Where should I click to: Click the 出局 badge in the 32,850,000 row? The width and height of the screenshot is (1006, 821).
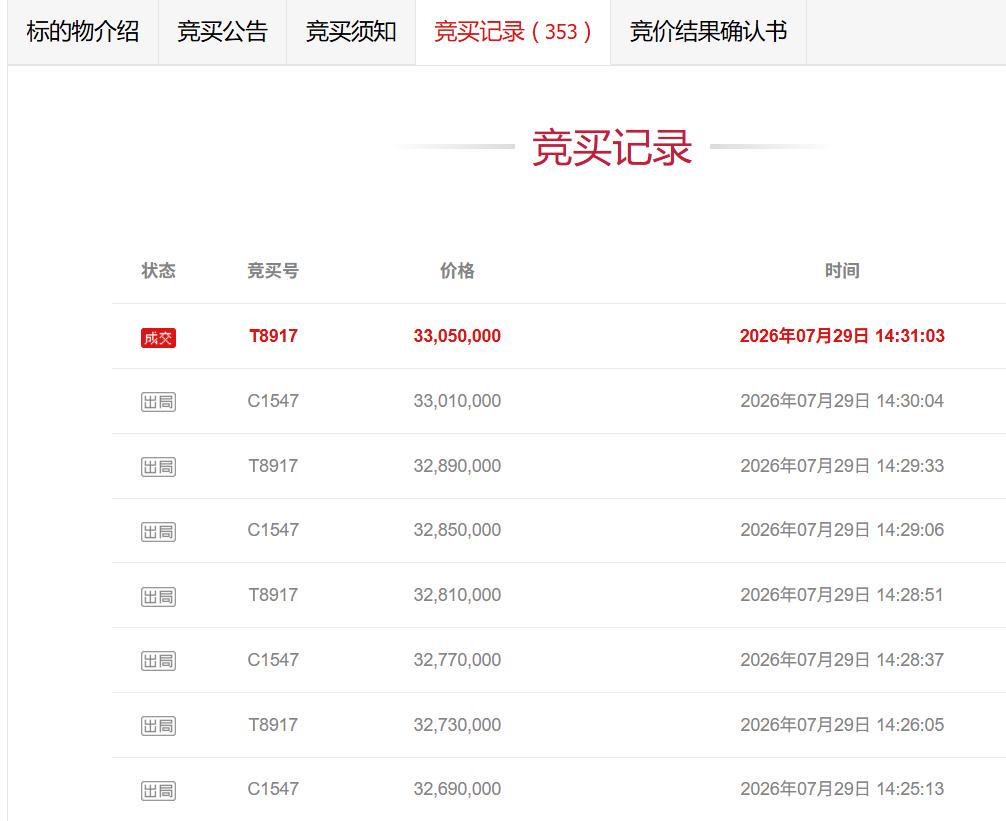coord(158,532)
